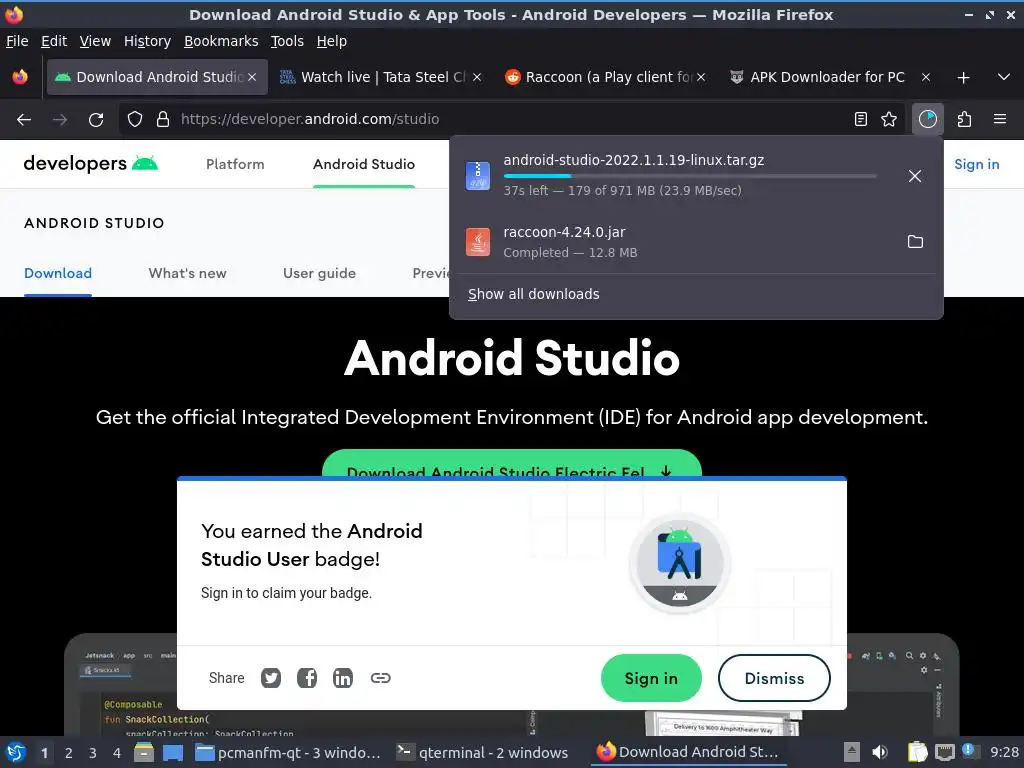Open the History menu
Image resolution: width=1024 pixels, height=768 pixels.
[x=147, y=41]
